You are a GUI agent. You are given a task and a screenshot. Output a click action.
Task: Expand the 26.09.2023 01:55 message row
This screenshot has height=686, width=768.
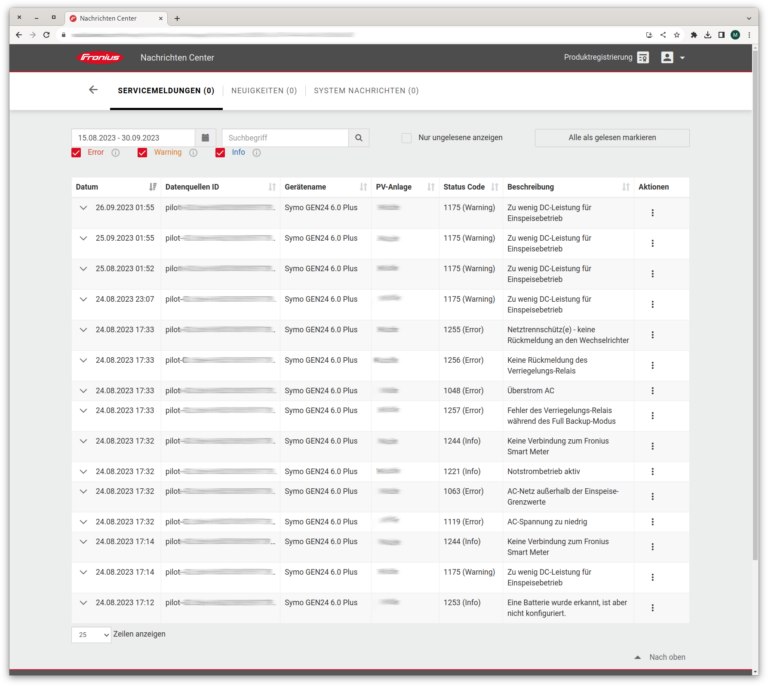point(83,208)
